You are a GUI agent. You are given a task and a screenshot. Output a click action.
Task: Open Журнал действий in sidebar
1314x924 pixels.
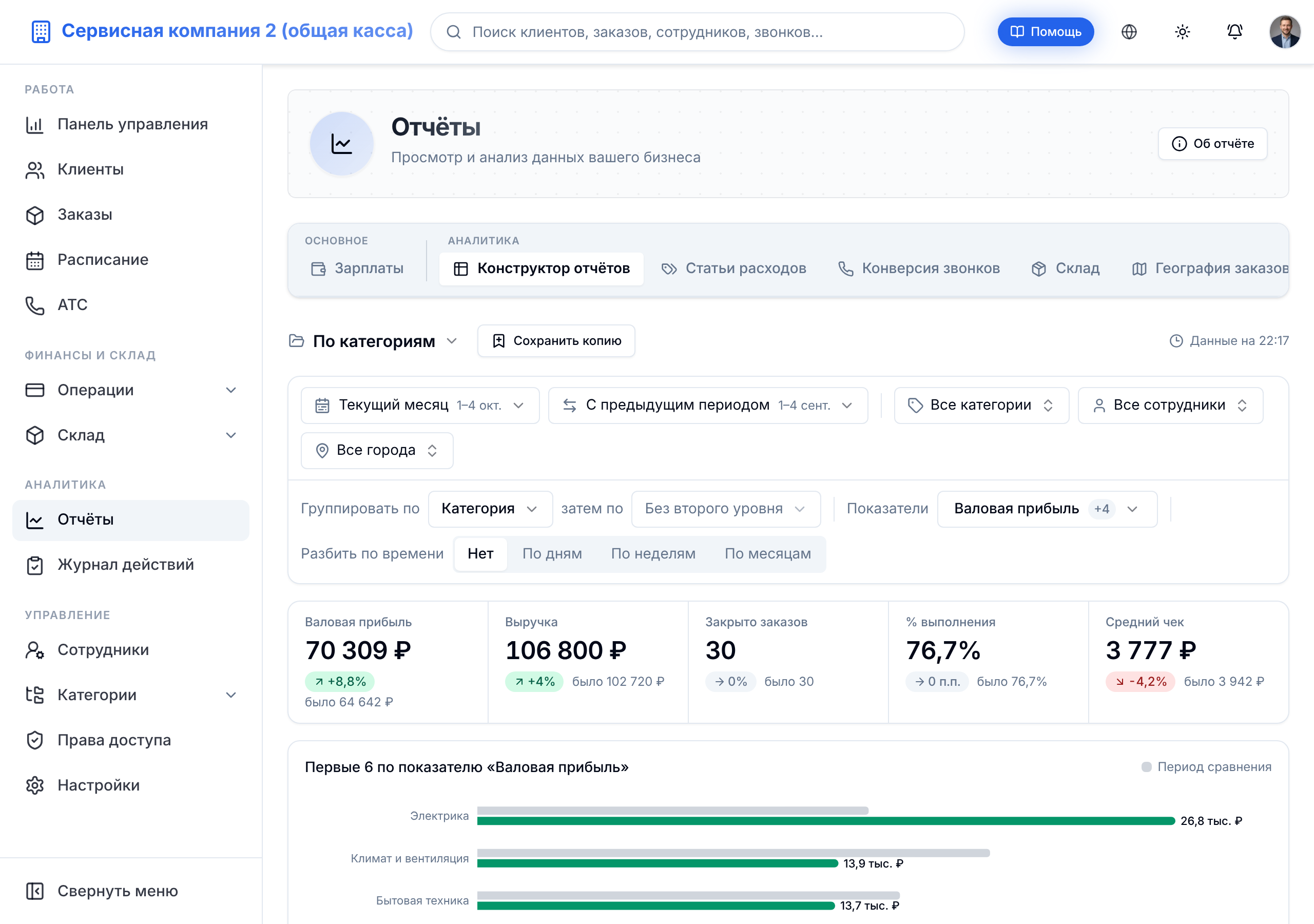tap(130, 565)
